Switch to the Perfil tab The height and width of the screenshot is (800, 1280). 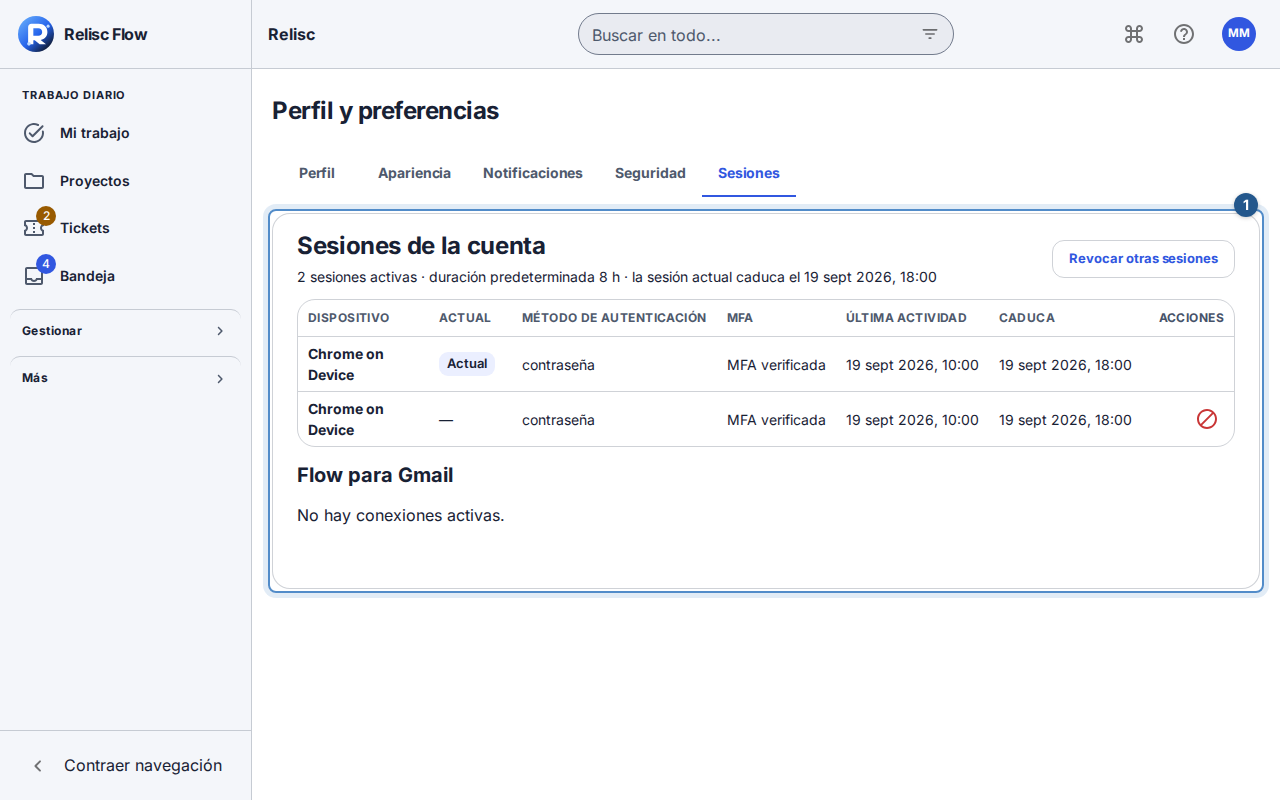coord(317,173)
